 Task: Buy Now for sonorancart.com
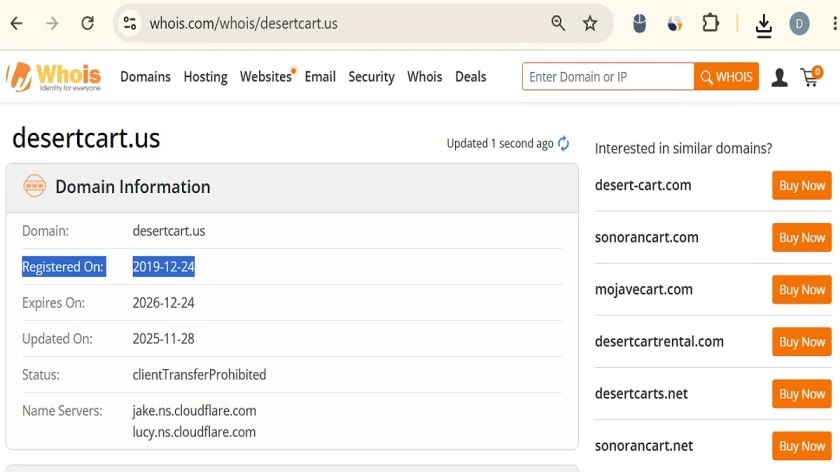(x=801, y=237)
